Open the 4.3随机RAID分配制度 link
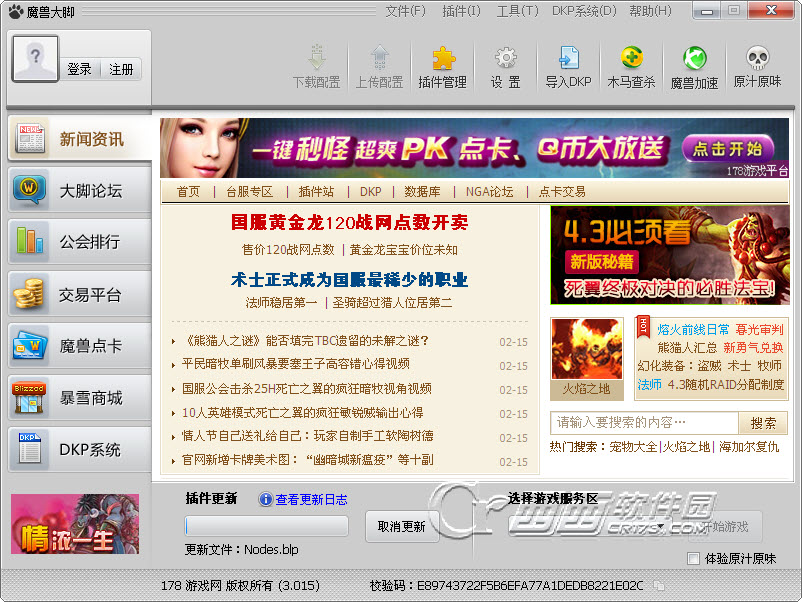The width and height of the screenshot is (802, 602). (x=726, y=385)
